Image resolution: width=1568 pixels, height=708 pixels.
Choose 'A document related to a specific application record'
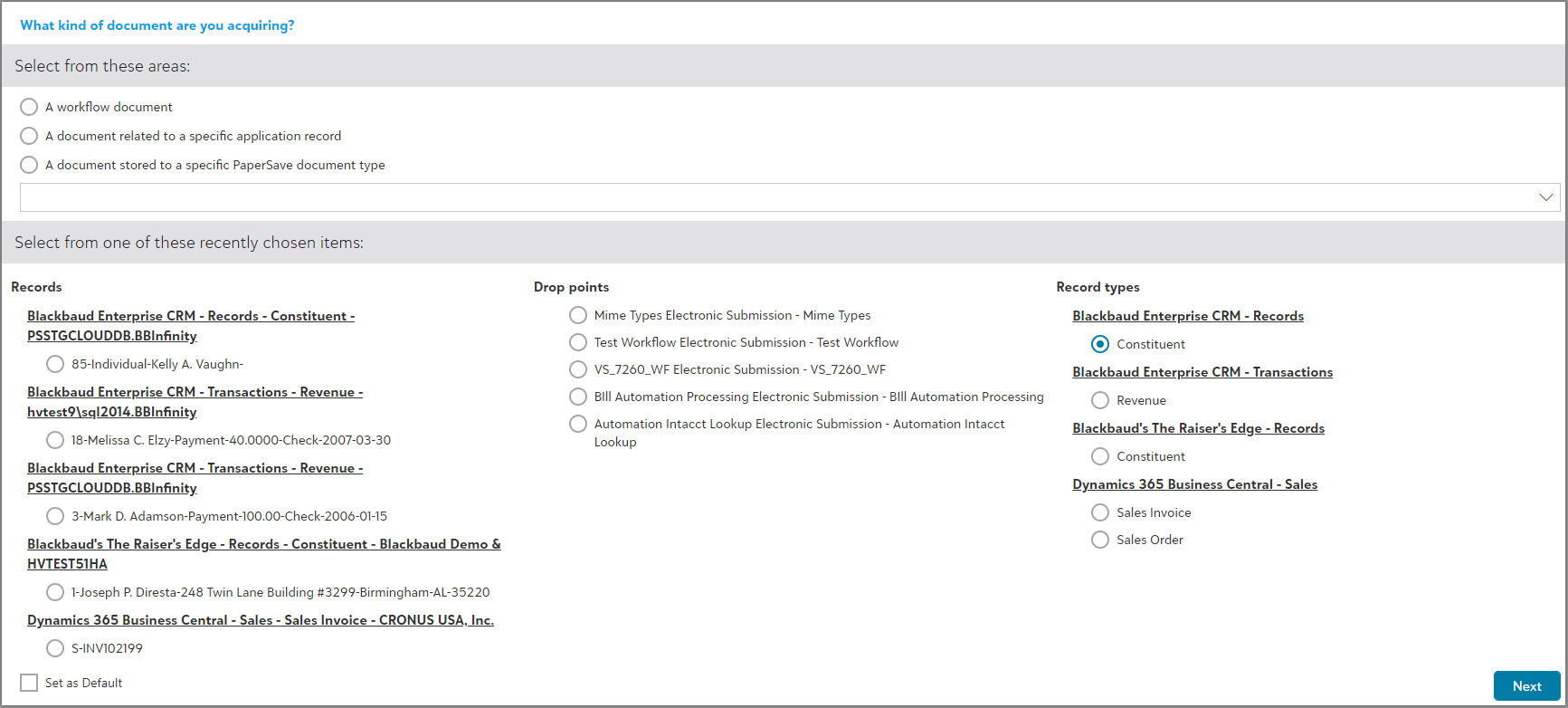click(x=29, y=136)
